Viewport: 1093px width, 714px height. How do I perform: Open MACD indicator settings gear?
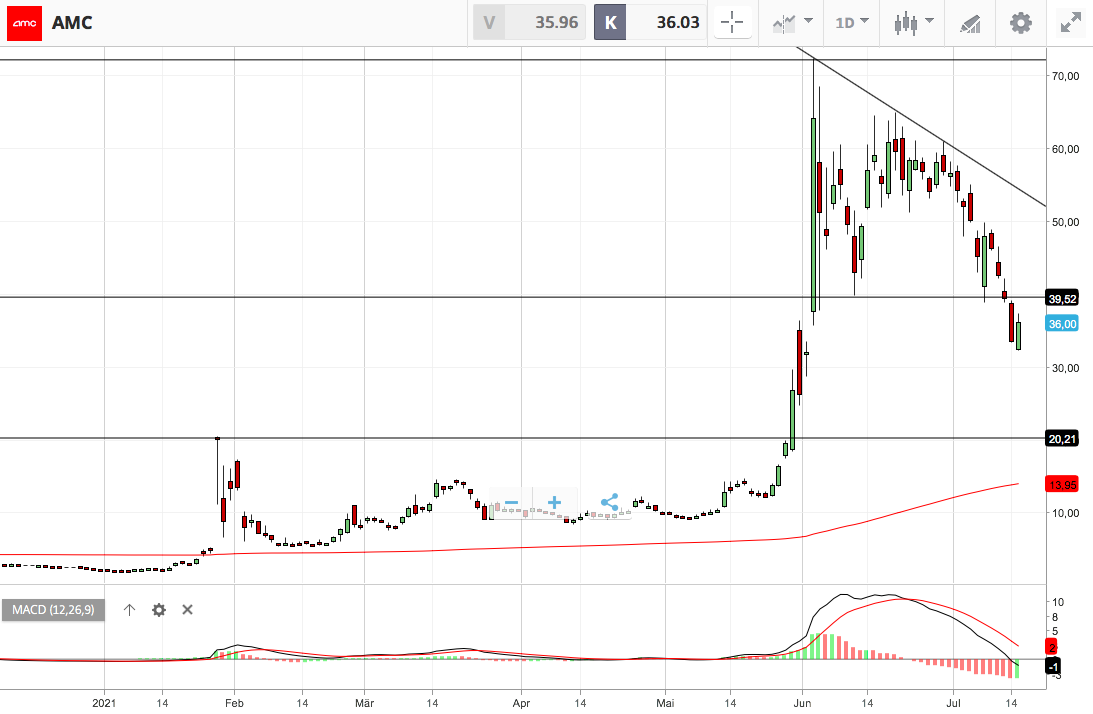[x=159, y=610]
